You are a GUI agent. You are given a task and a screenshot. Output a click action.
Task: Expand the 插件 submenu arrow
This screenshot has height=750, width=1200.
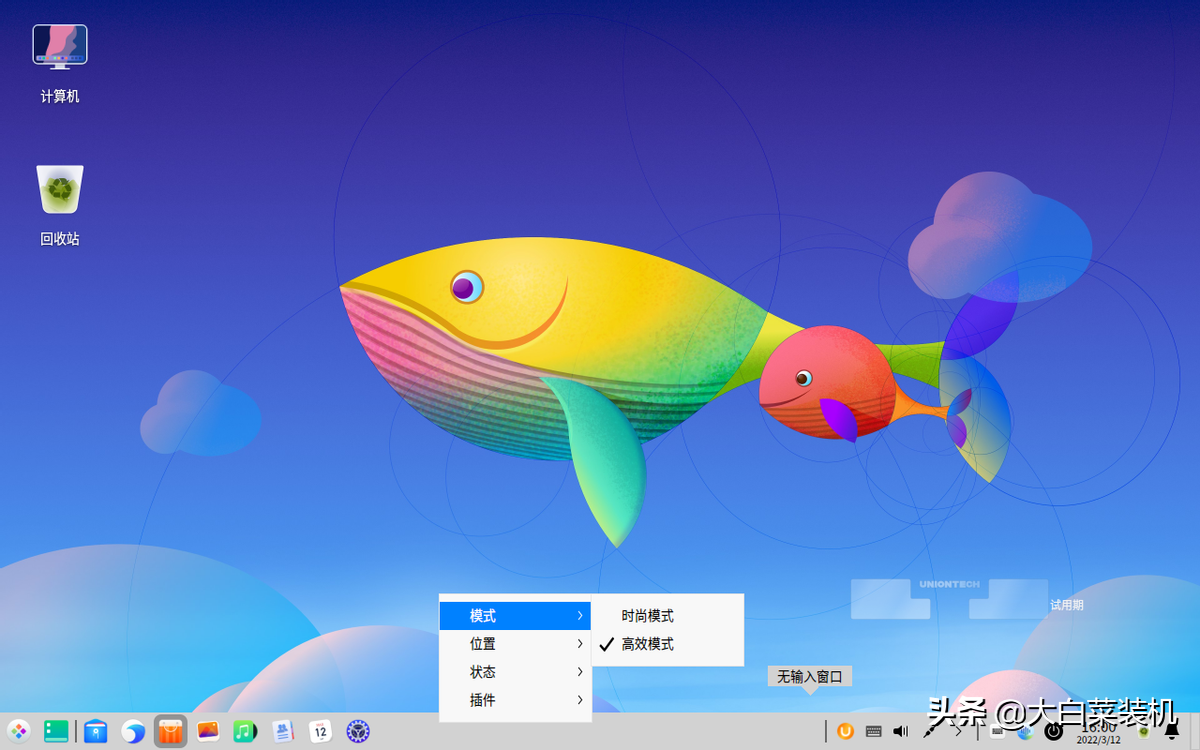(x=580, y=700)
